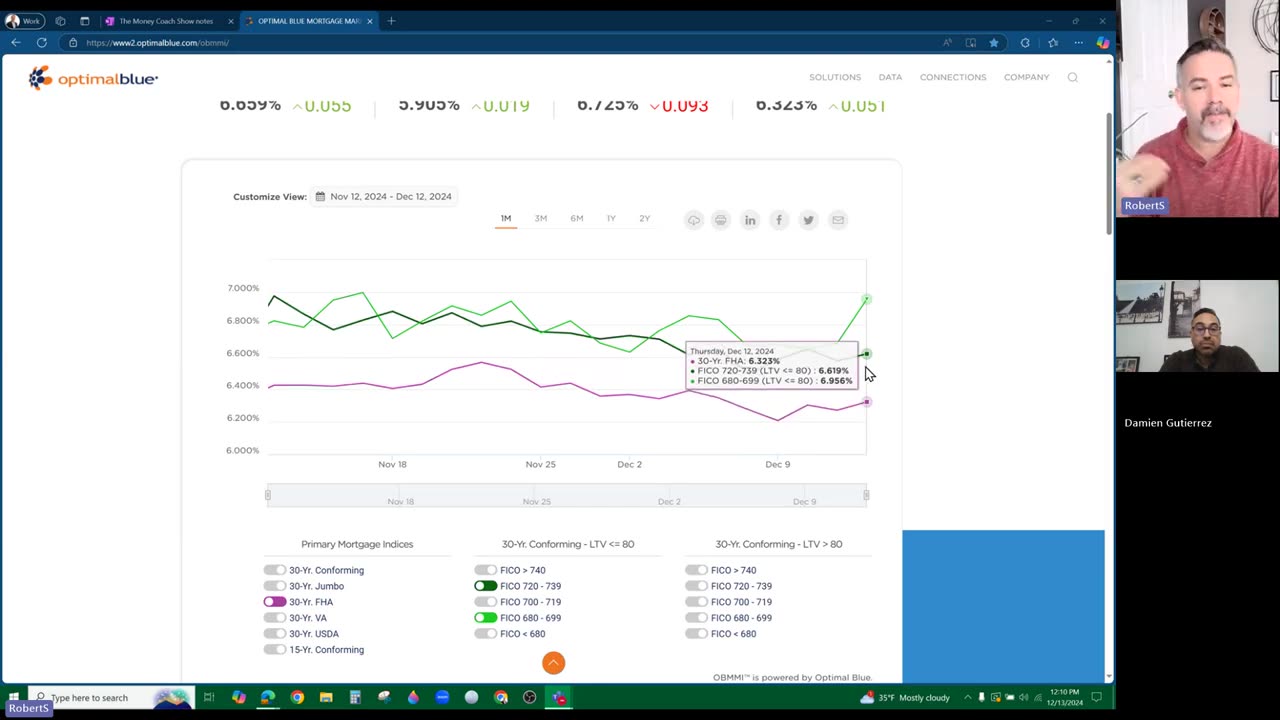Select the 1Y time range tab
Screen dimensions: 1280x720
611,219
